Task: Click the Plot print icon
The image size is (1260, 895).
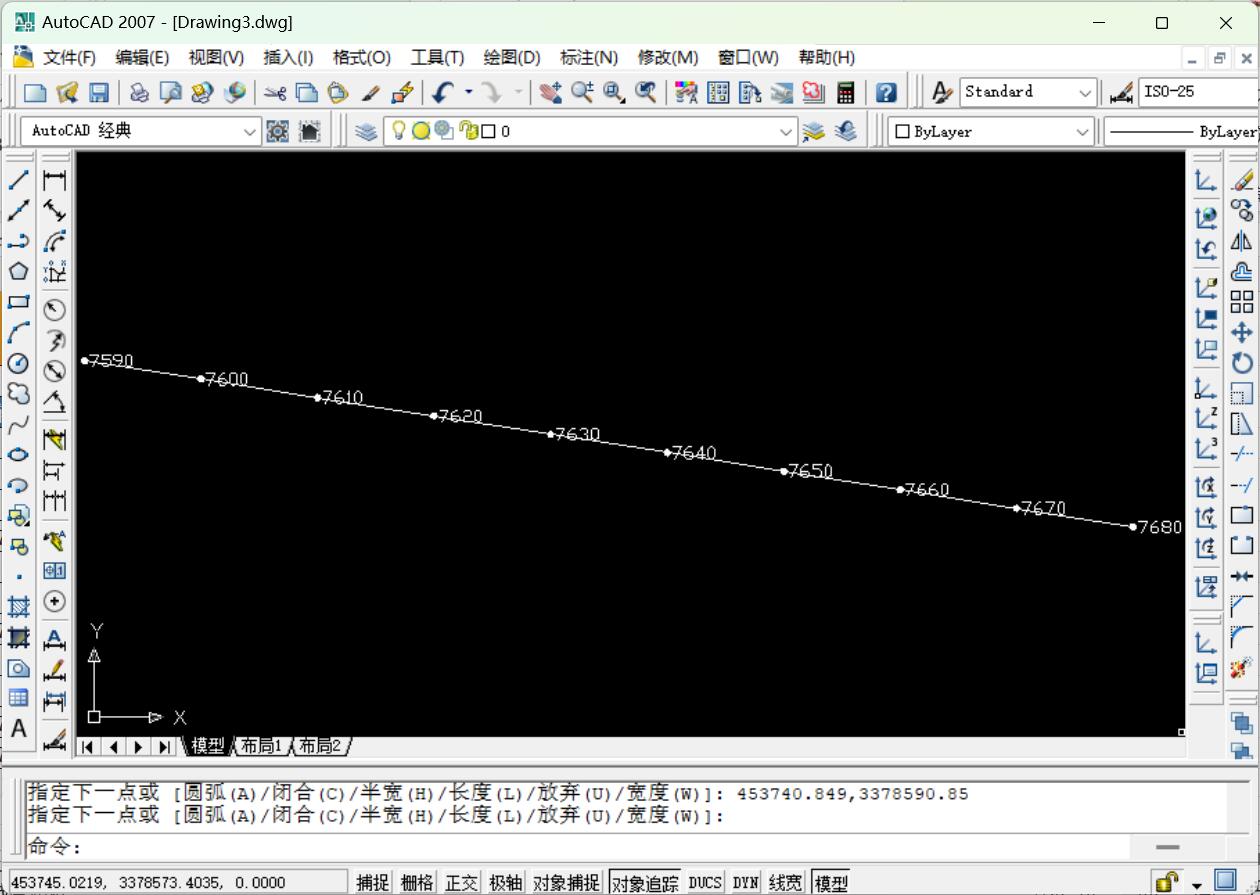Action: coord(139,93)
